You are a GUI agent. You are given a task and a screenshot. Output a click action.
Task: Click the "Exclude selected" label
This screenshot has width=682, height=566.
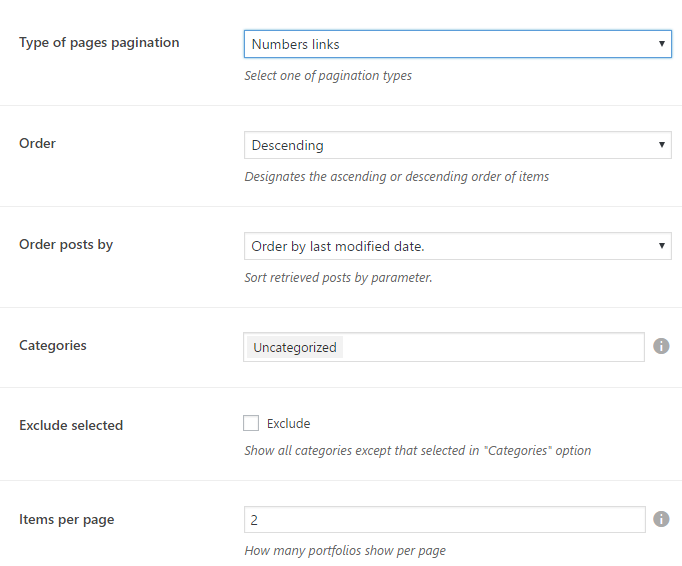pyautogui.click(x=71, y=425)
